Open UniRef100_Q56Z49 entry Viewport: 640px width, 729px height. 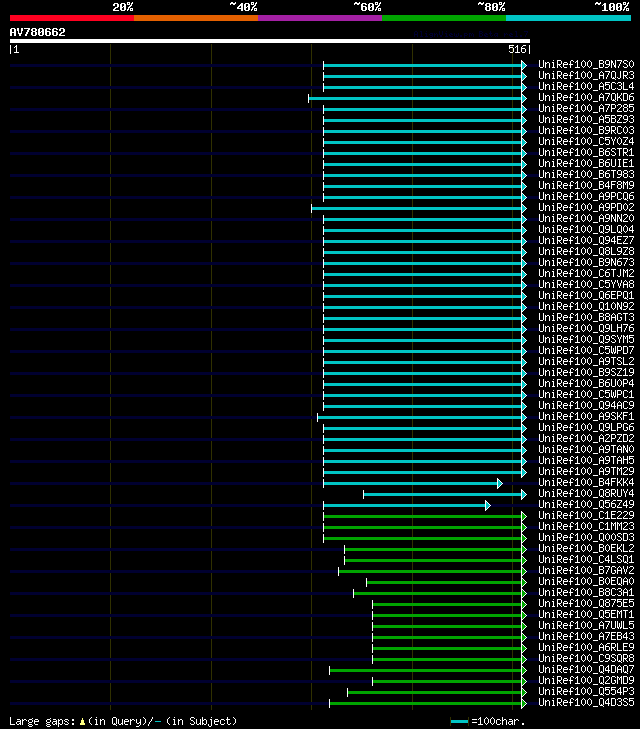(586, 504)
